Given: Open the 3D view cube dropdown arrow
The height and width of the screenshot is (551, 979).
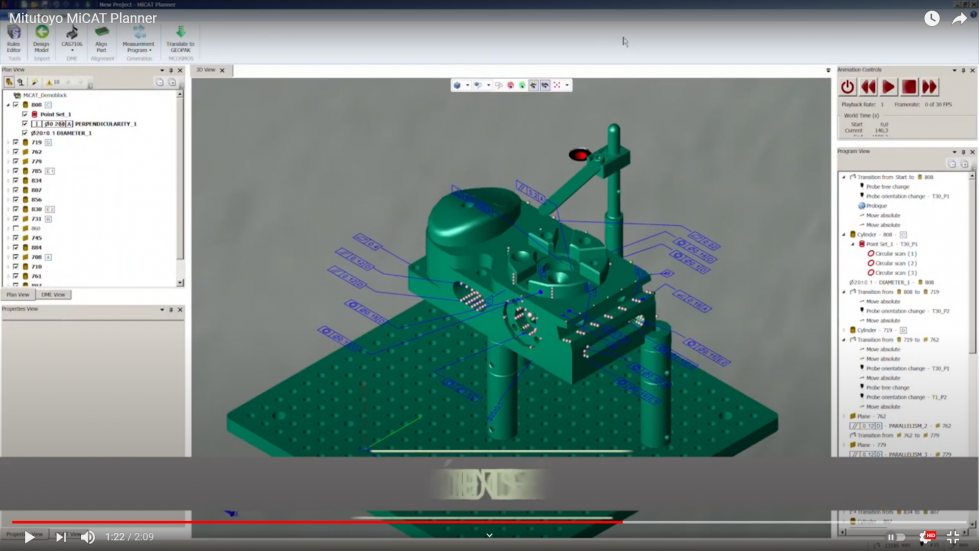Looking at the screenshot, I should pos(467,85).
